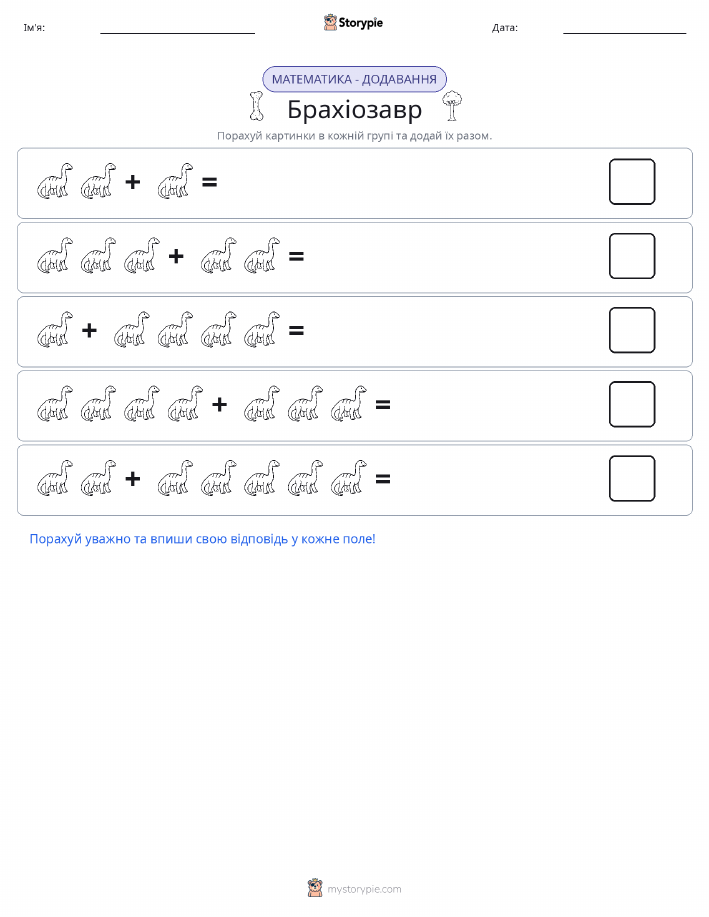Click the equals sign in the fifth row

[x=383, y=479]
